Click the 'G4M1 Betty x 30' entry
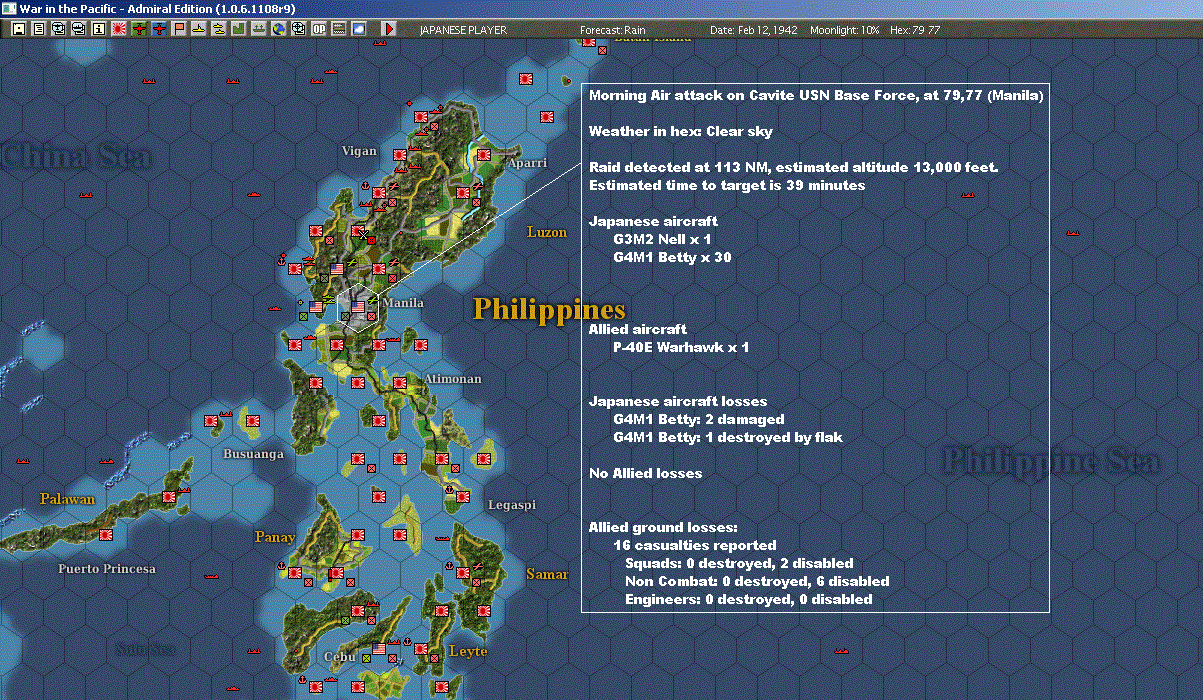 pos(672,257)
